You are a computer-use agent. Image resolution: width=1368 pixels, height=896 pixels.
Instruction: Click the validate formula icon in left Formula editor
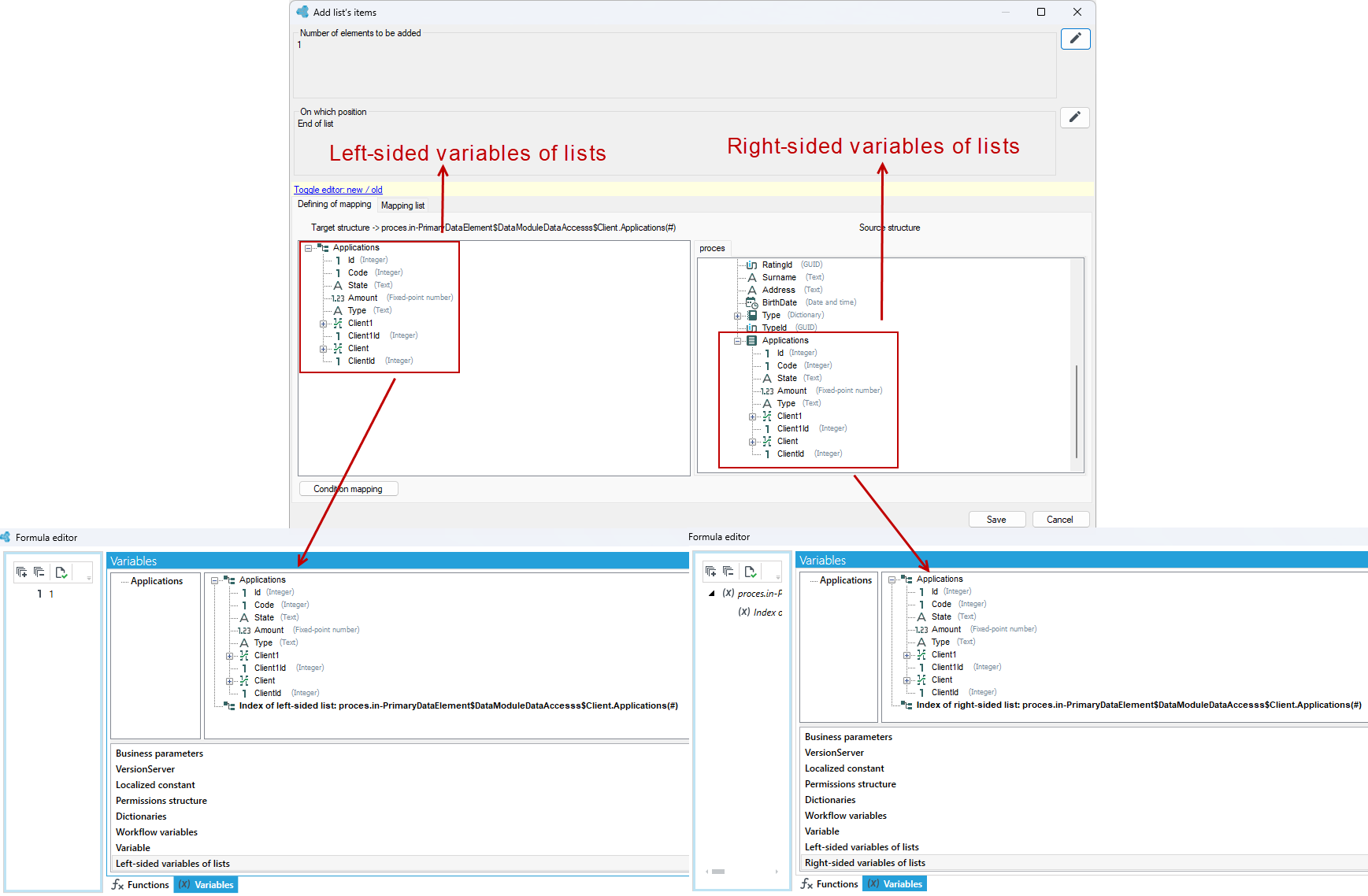pos(61,572)
